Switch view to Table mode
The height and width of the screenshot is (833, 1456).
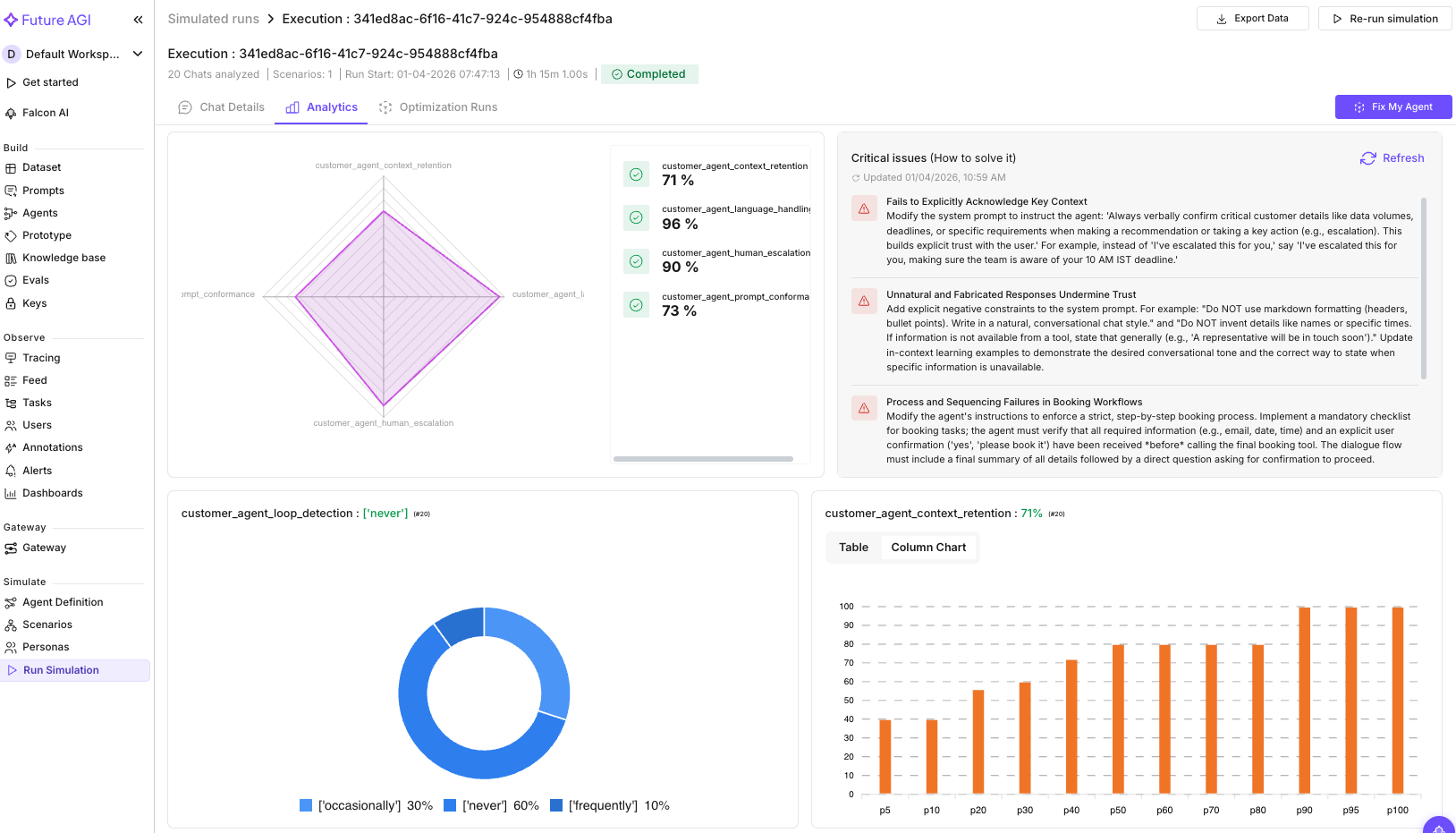click(852, 547)
